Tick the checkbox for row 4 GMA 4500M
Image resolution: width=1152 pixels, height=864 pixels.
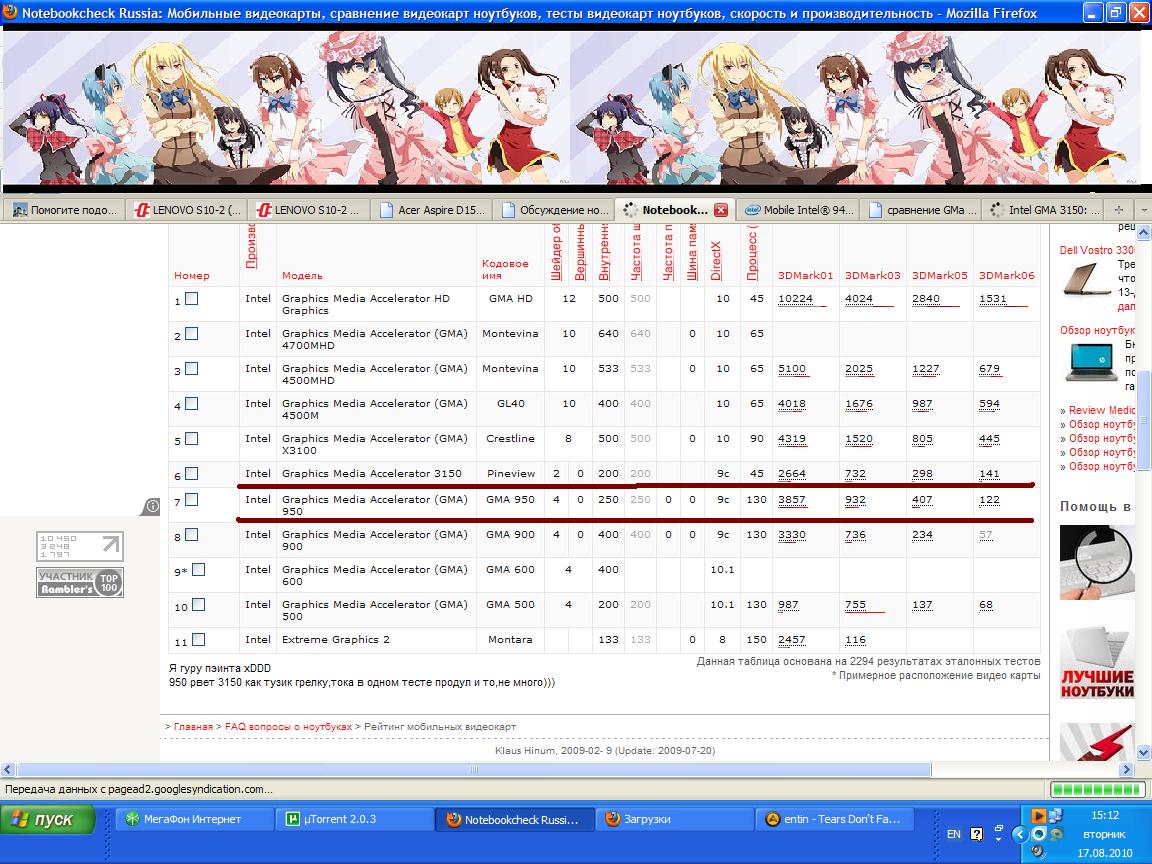192,403
